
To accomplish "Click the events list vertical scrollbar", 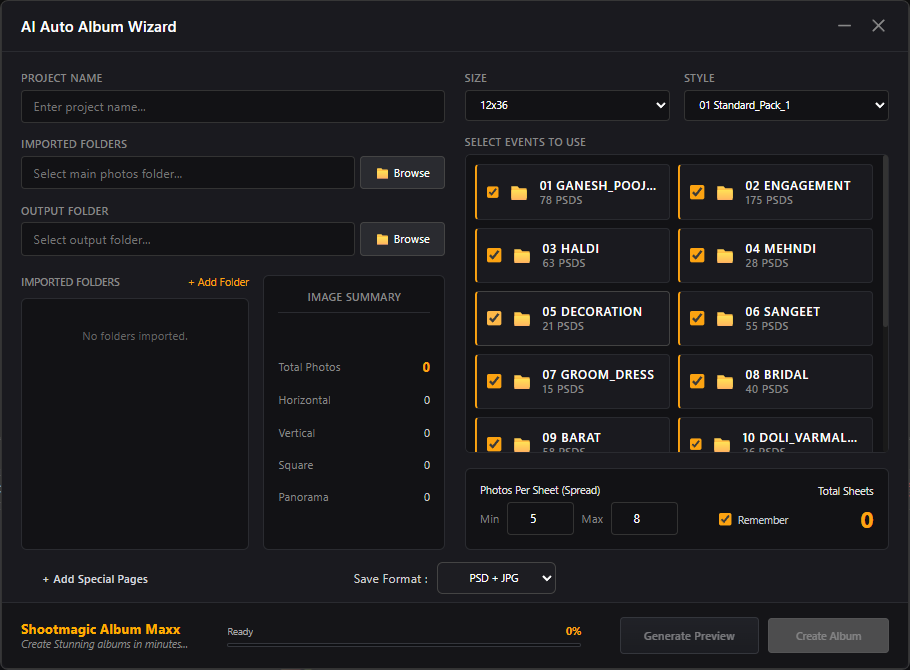I will 885,242.
